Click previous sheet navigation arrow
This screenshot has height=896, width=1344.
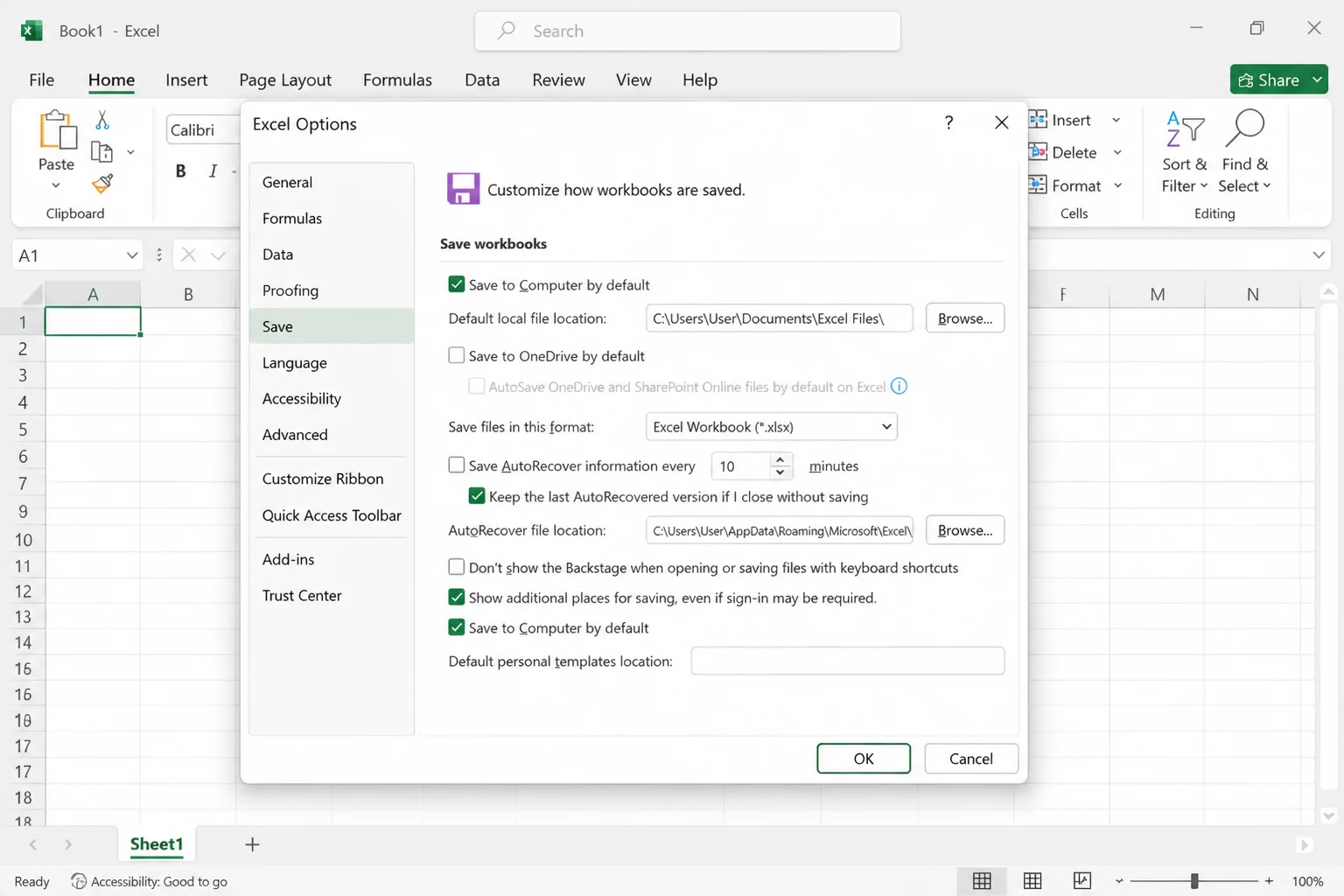[33, 844]
